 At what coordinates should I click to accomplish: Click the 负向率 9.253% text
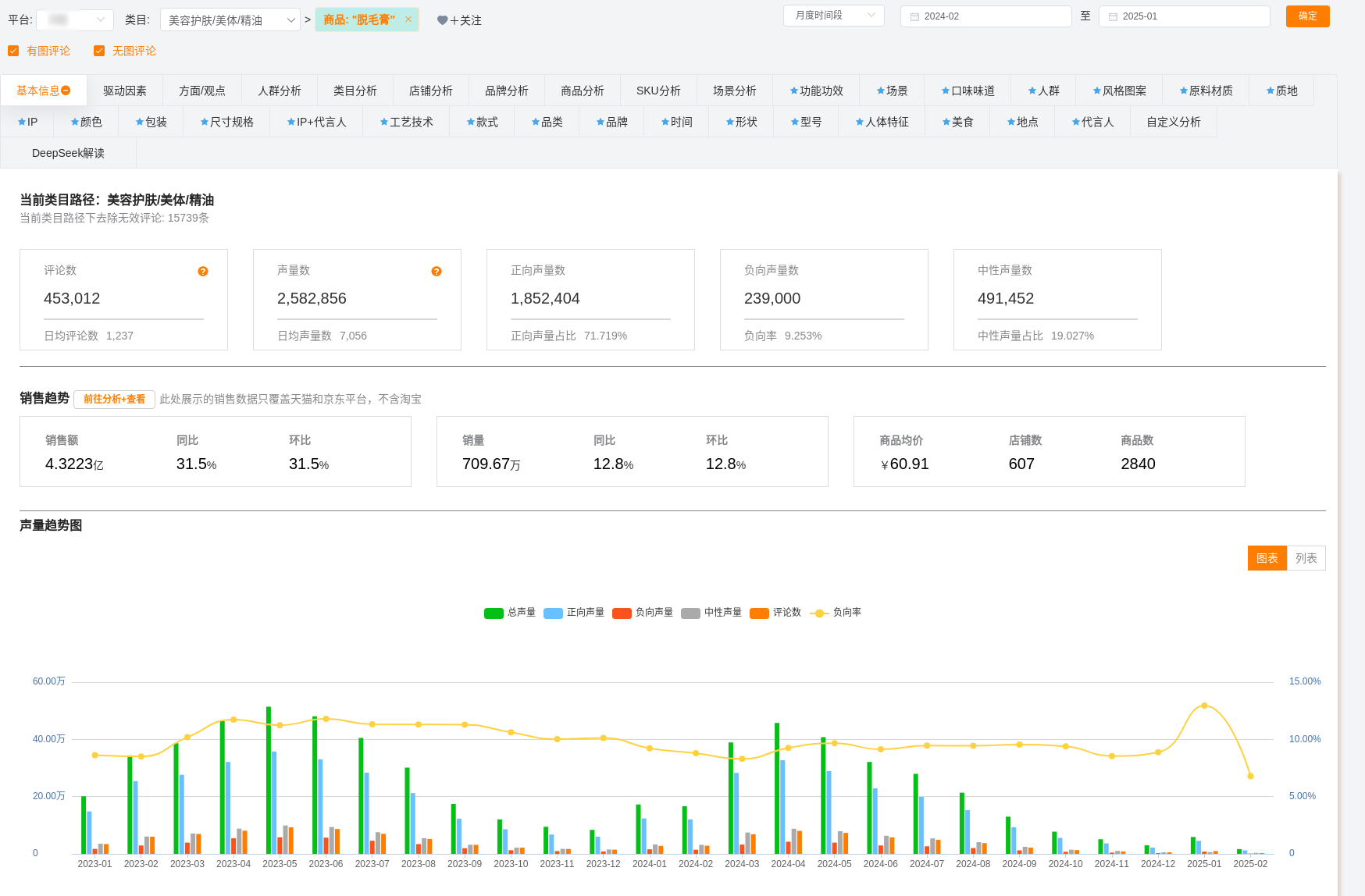pos(783,336)
